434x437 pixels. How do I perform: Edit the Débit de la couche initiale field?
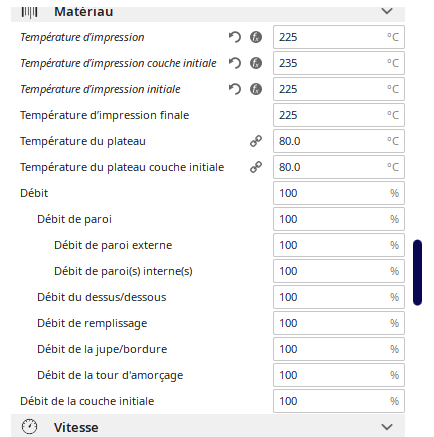[339, 401]
